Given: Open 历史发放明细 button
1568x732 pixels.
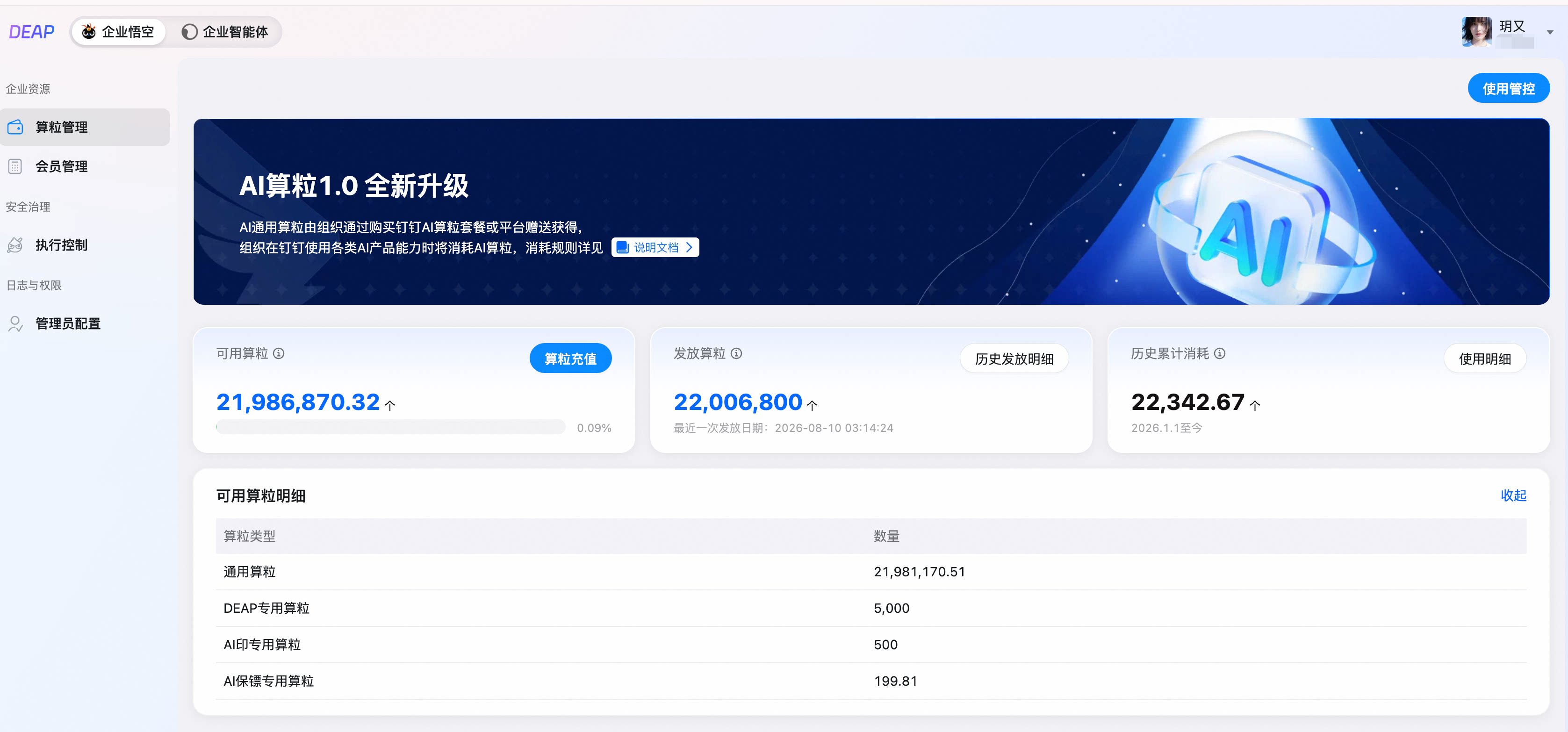Looking at the screenshot, I should point(1014,359).
